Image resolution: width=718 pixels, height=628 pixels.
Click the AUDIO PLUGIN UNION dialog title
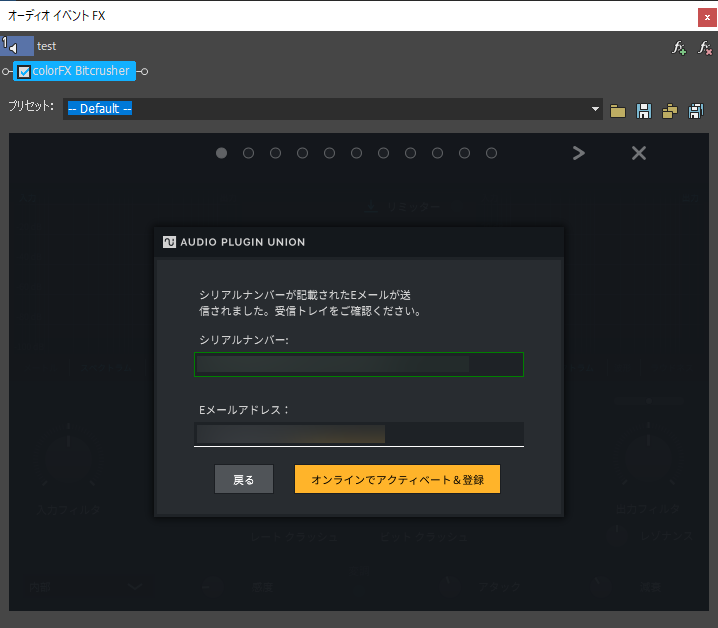click(x=243, y=242)
